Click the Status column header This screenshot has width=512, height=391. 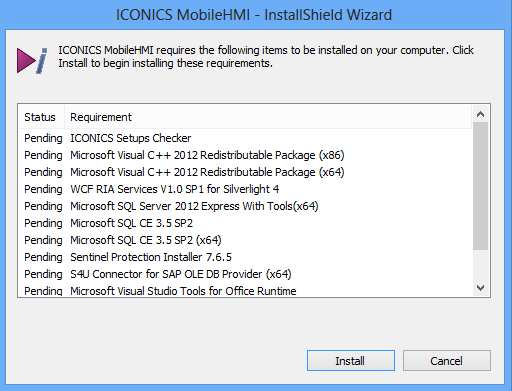pyautogui.click(x=41, y=117)
